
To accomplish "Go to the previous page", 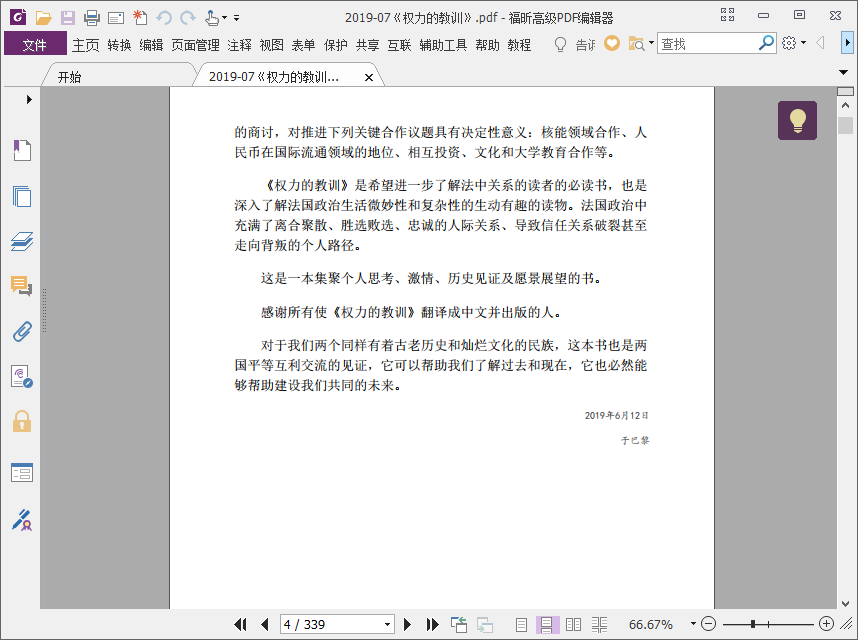I will click(265, 625).
